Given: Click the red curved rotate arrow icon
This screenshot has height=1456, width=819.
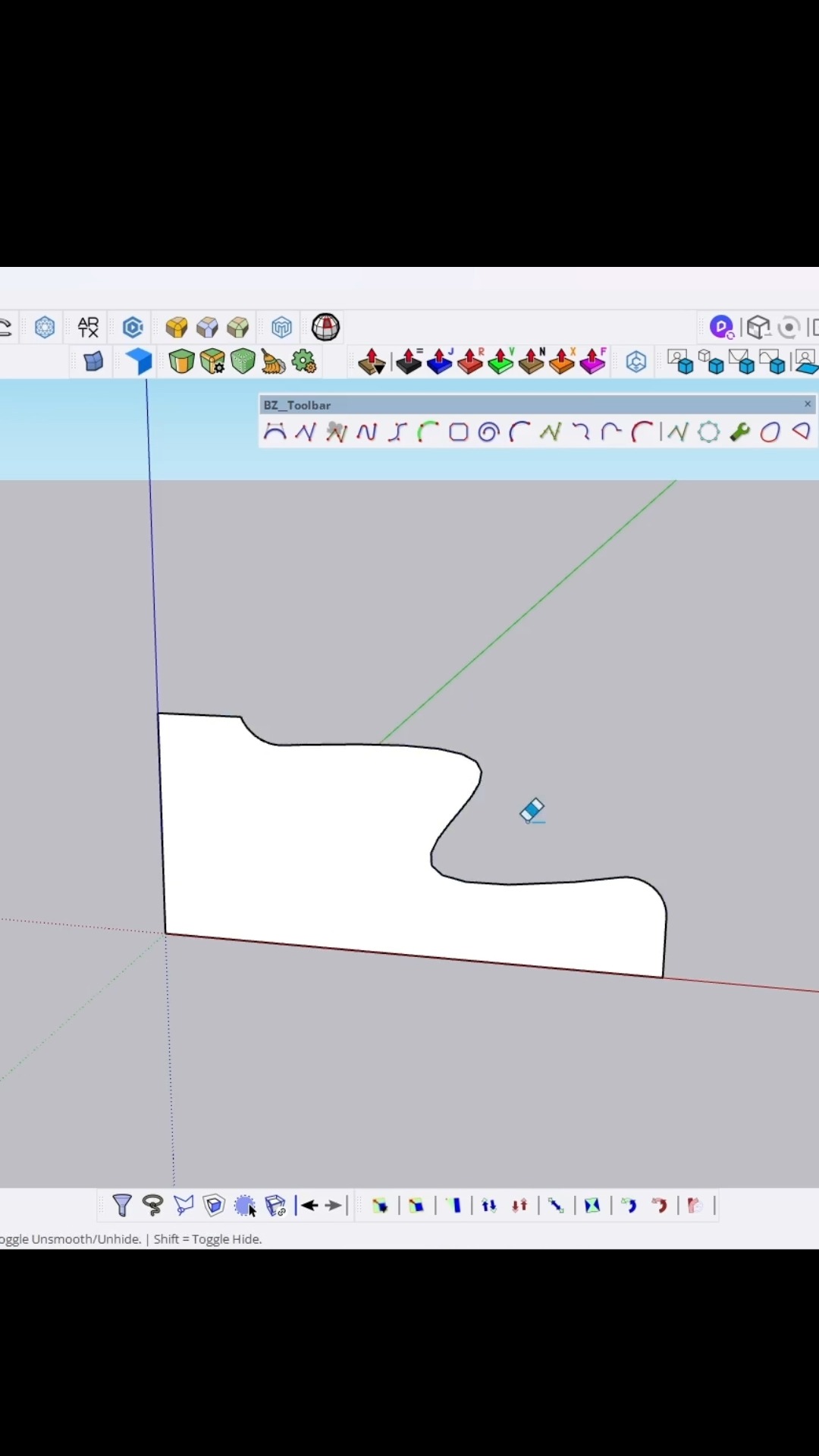Looking at the screenshot, I should coord(660,1205).
